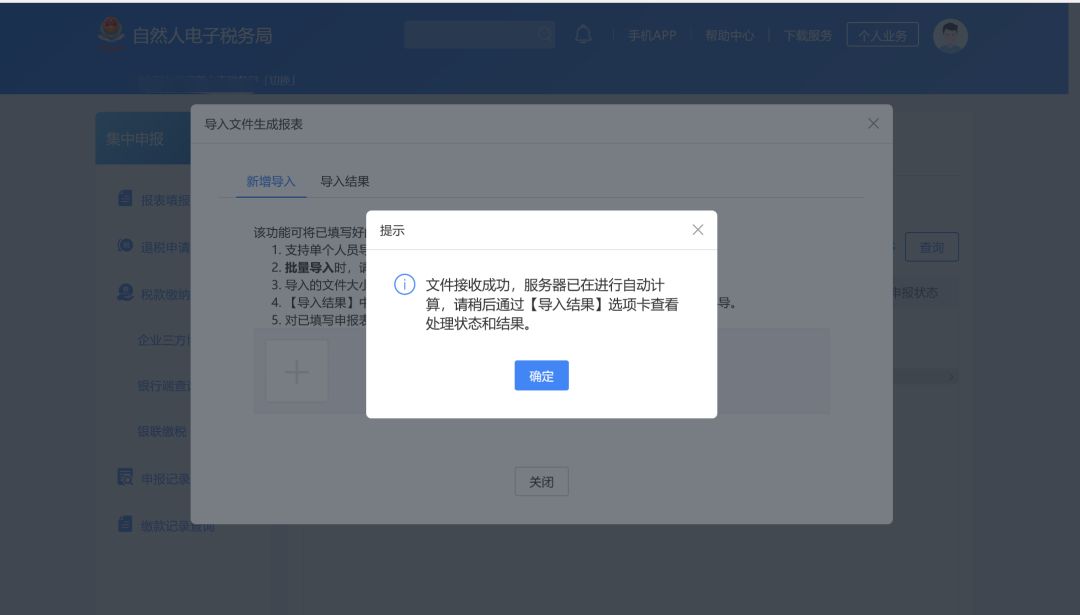
Task: Click the 申报记录 sidebar icon
Action: 125,477
